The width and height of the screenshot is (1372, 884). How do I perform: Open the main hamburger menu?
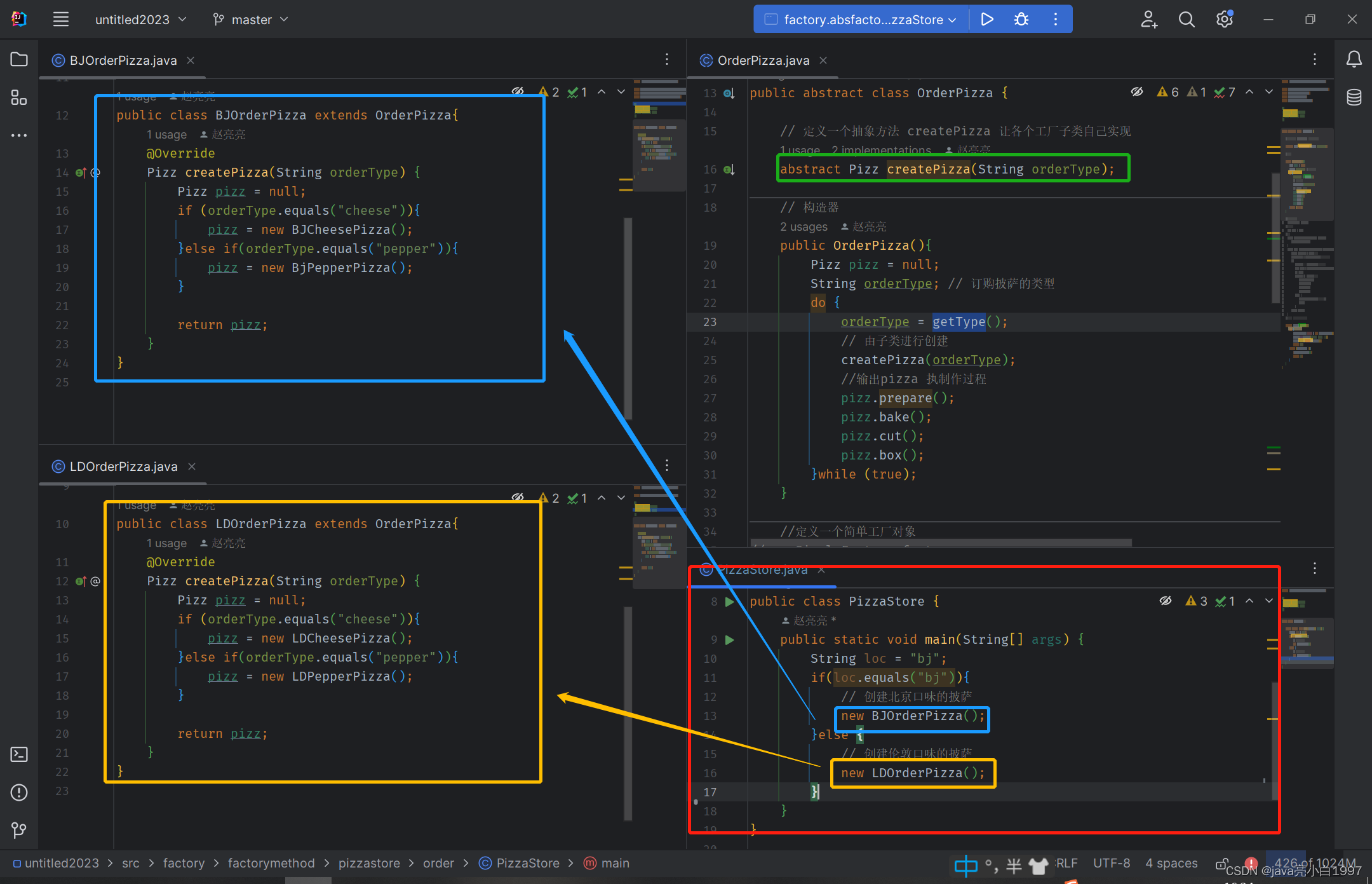pos(61,20)
